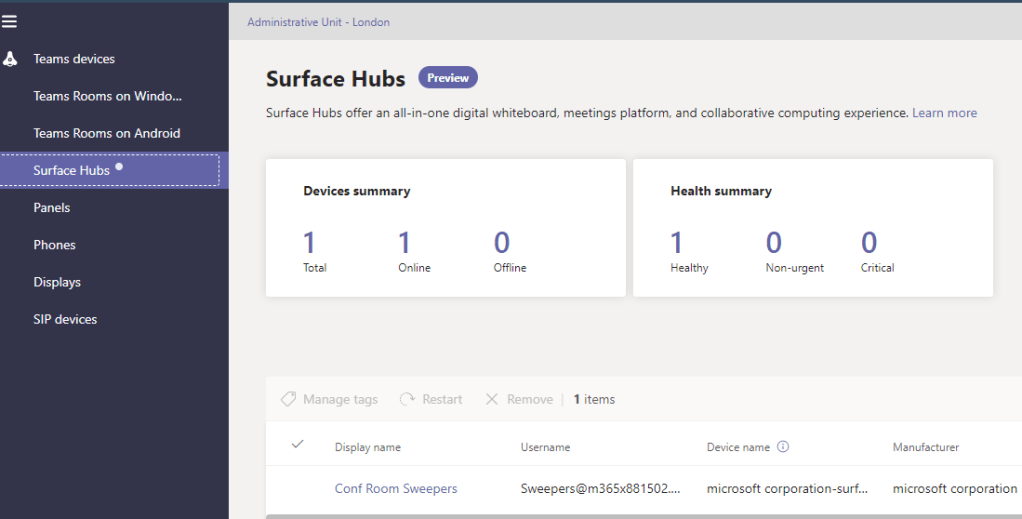This screenshot has height=519, width=1022.
Task: Toggle the select-all checkmark in table header
Action: coord(297,445)
